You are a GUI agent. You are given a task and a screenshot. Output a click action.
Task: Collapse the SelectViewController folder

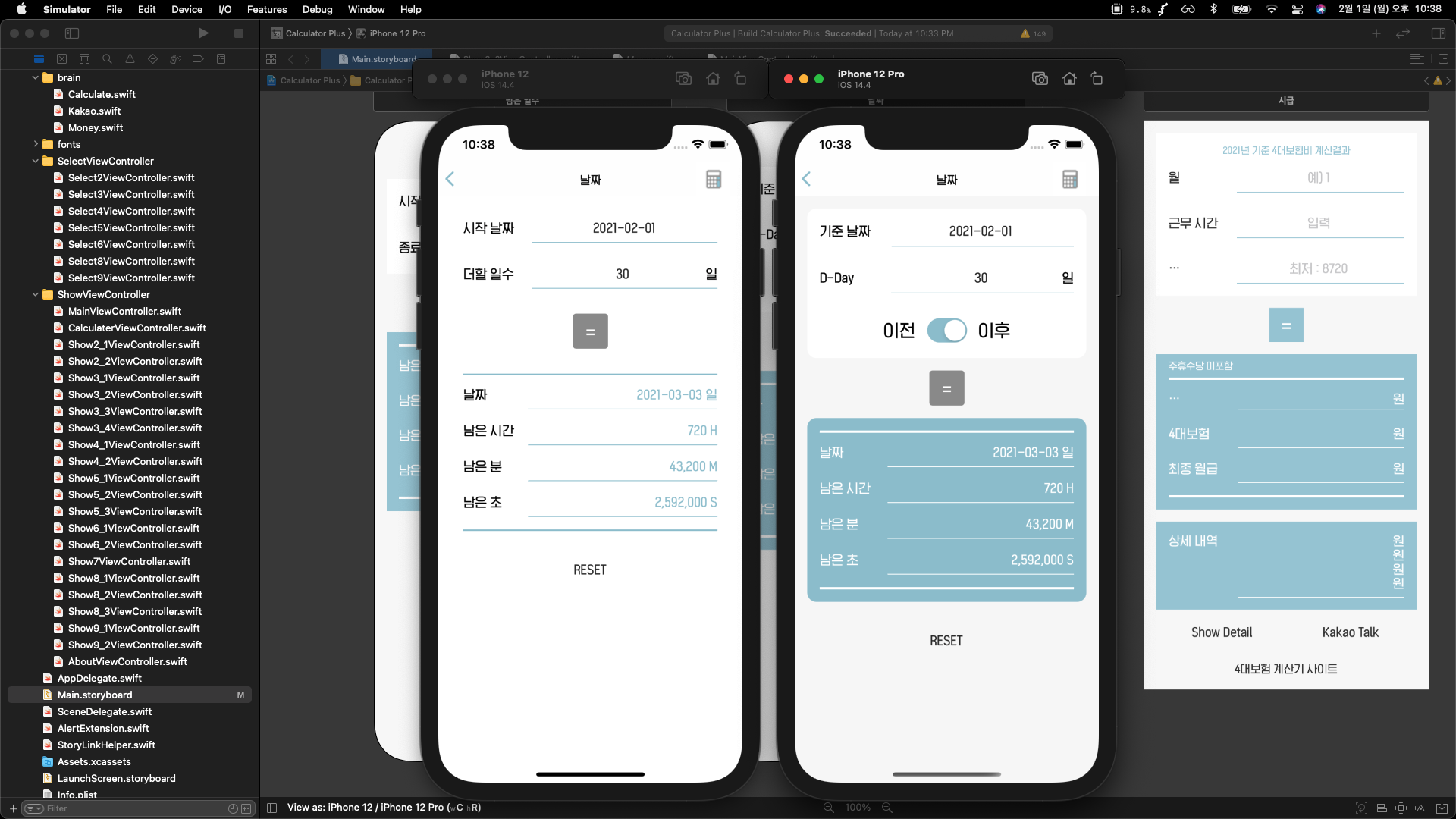[35, 161]
